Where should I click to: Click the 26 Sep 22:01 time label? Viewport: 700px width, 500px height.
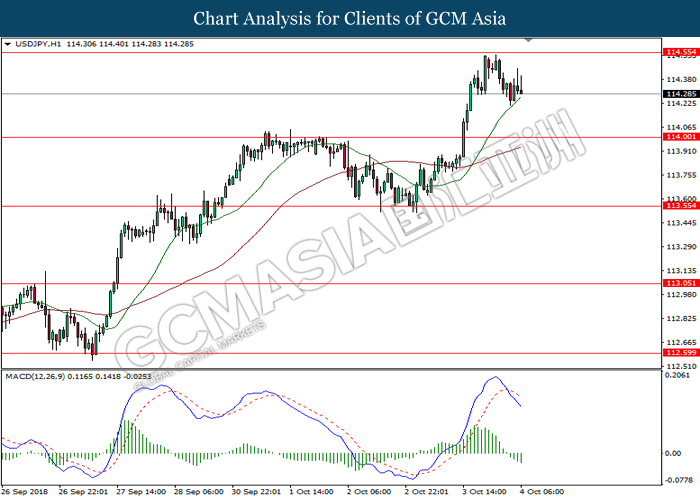[83, 492]
